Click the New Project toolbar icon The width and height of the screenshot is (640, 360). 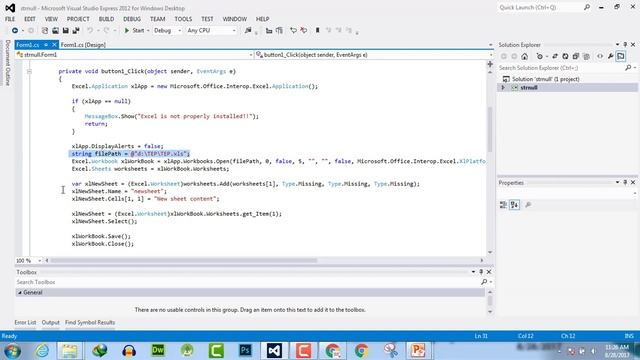tap(45, 31)
